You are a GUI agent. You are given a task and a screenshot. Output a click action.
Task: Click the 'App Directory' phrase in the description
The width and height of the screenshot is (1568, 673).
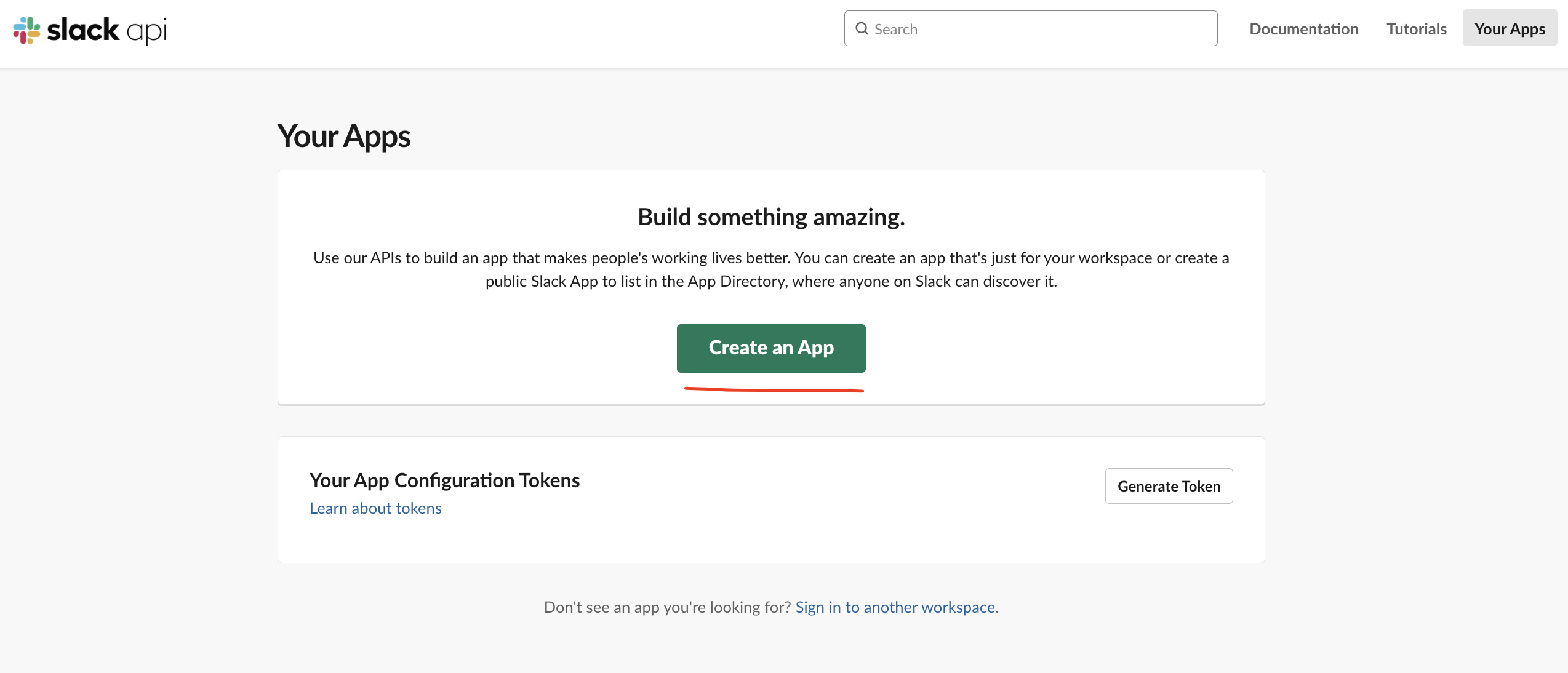pyautogui.click(x=735, y=281)
